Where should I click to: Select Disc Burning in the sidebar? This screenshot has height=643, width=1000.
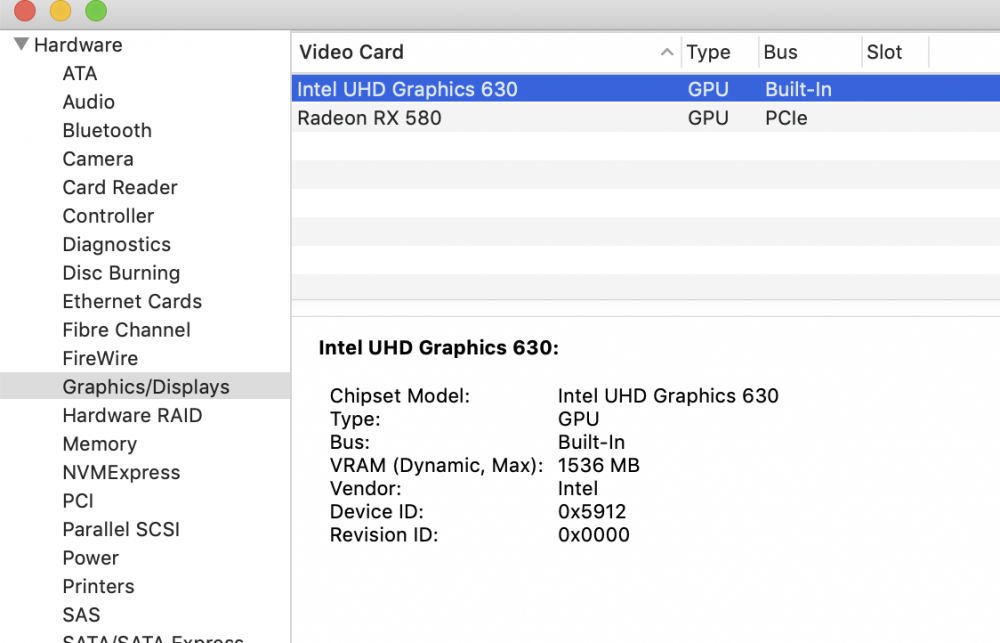(121, 273)
